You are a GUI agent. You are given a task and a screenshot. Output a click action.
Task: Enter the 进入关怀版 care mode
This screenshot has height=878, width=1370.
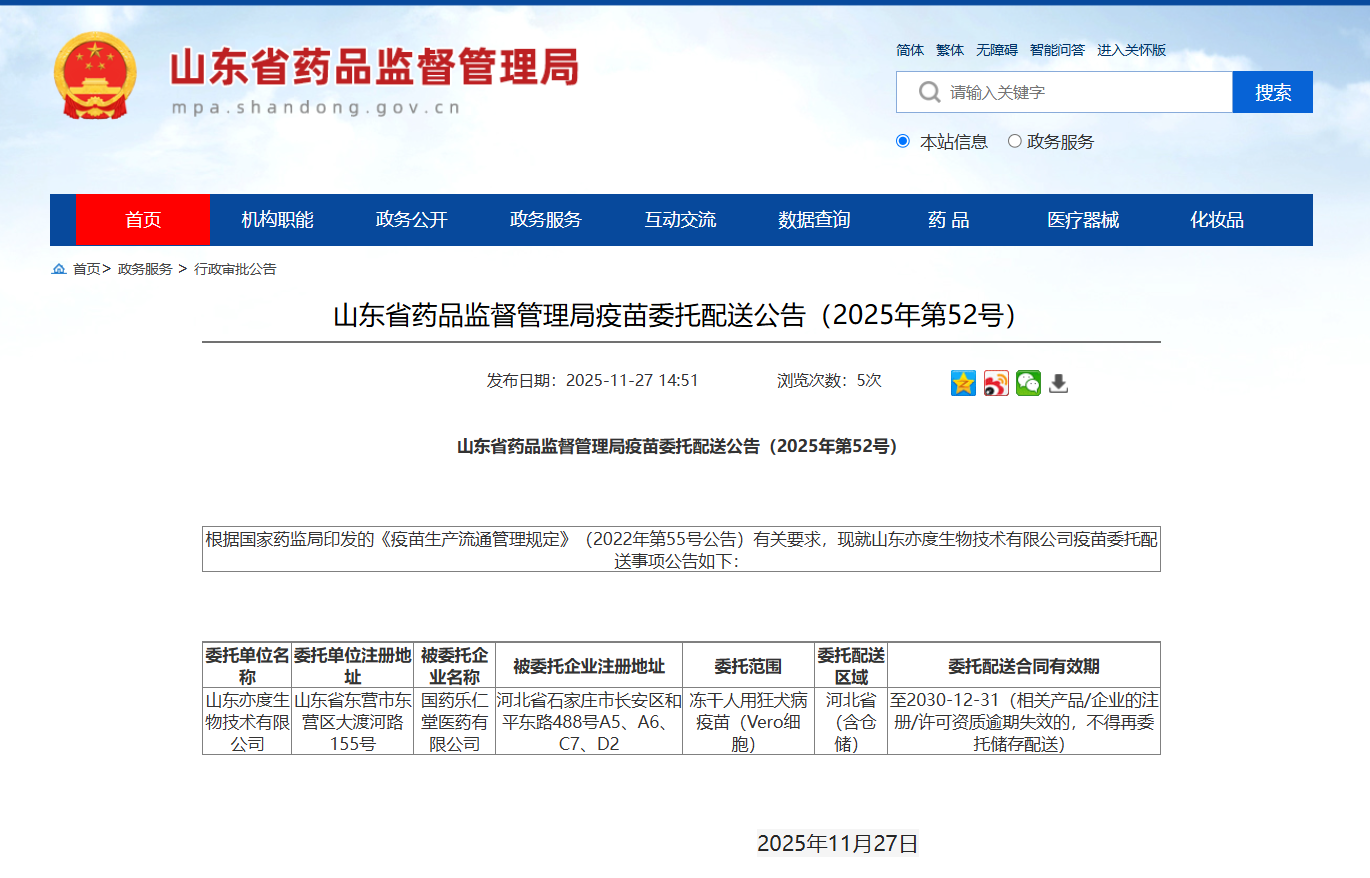(x=1131, y=50)
